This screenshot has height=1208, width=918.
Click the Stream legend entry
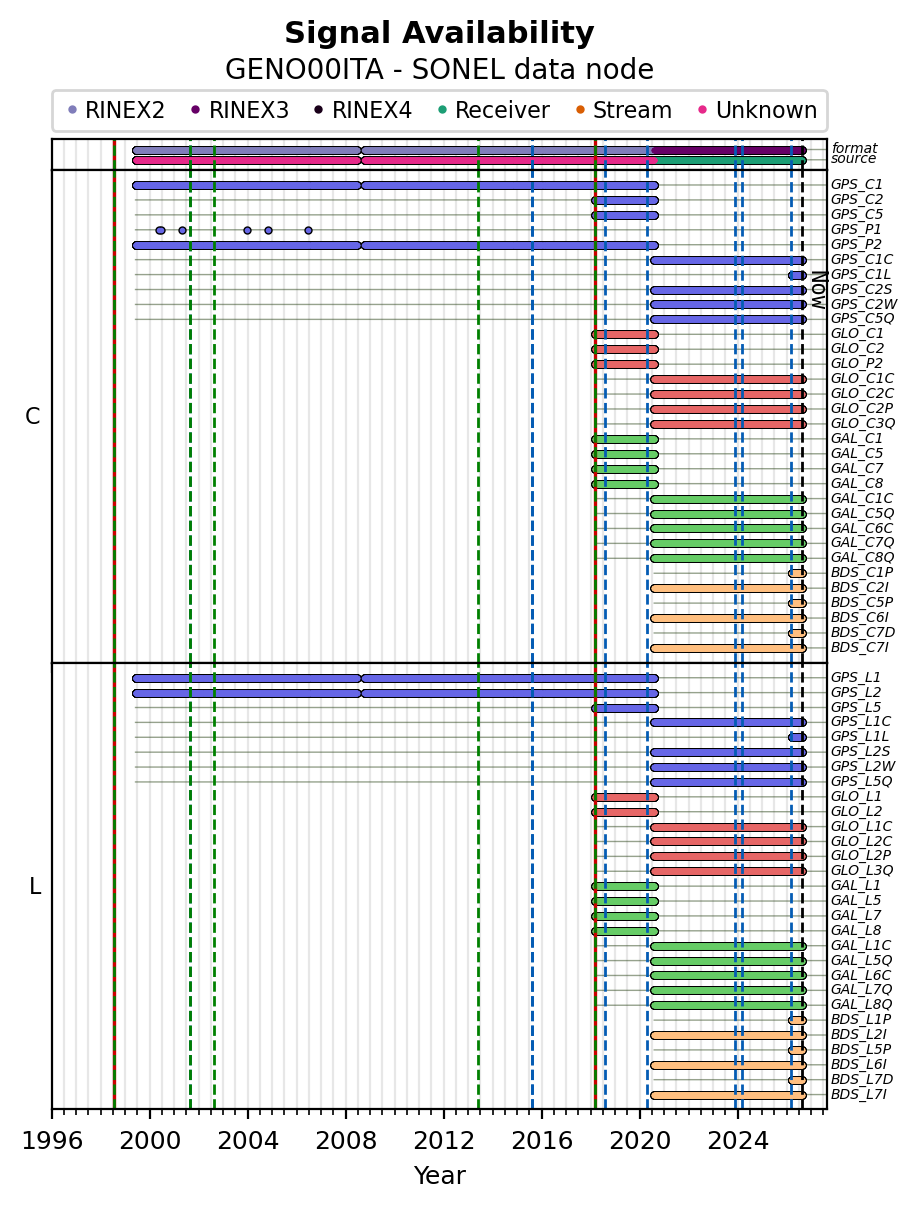[x=624, y=110]
